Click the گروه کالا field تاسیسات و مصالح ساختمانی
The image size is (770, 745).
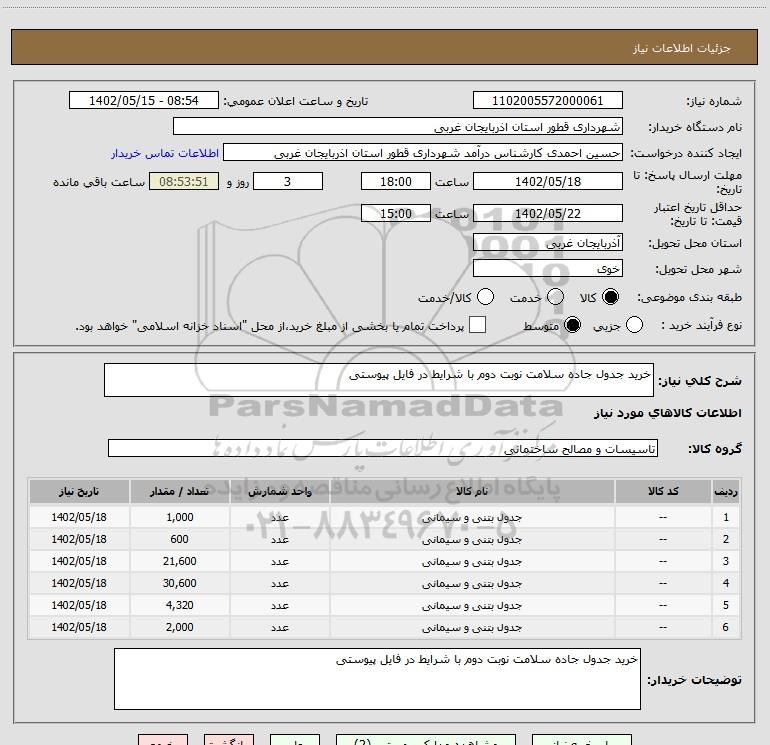[x=383, y=448]
